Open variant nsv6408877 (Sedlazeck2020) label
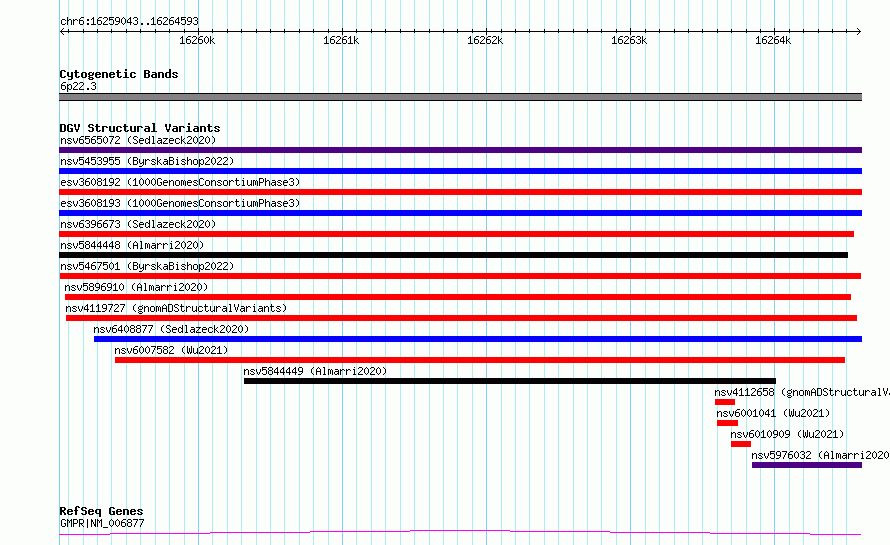 (171, 329)
